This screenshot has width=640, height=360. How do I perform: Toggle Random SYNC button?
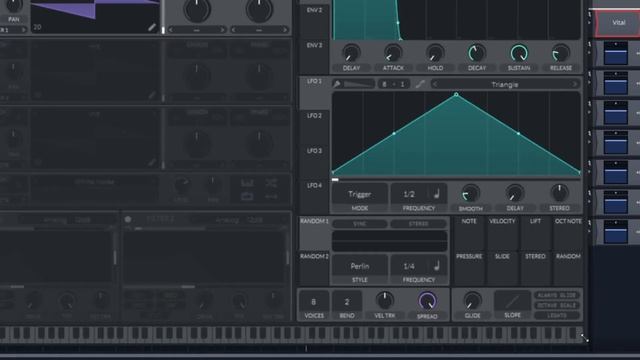[360, 224]
